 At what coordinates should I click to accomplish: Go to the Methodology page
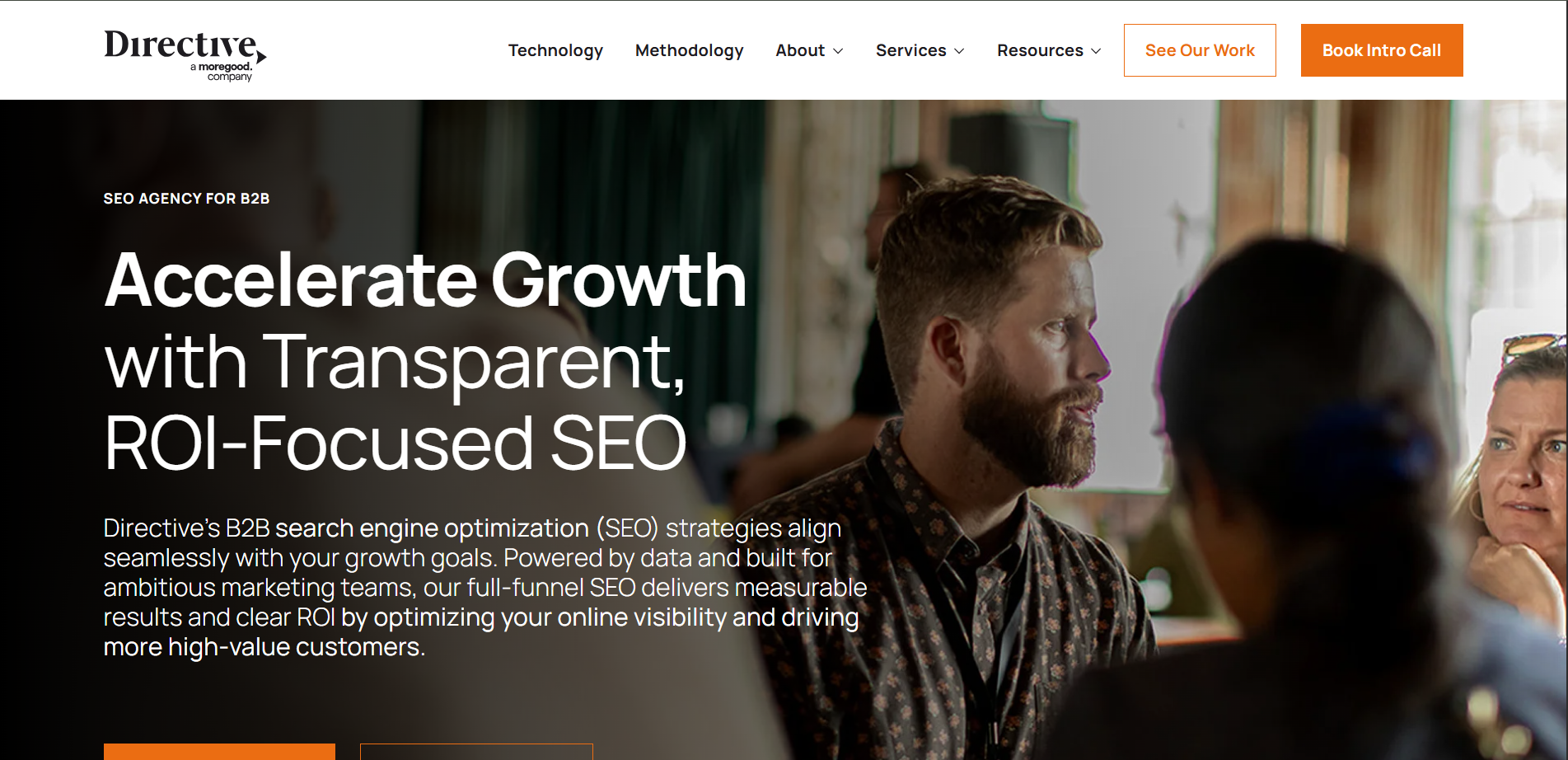(x=689, y=50)
